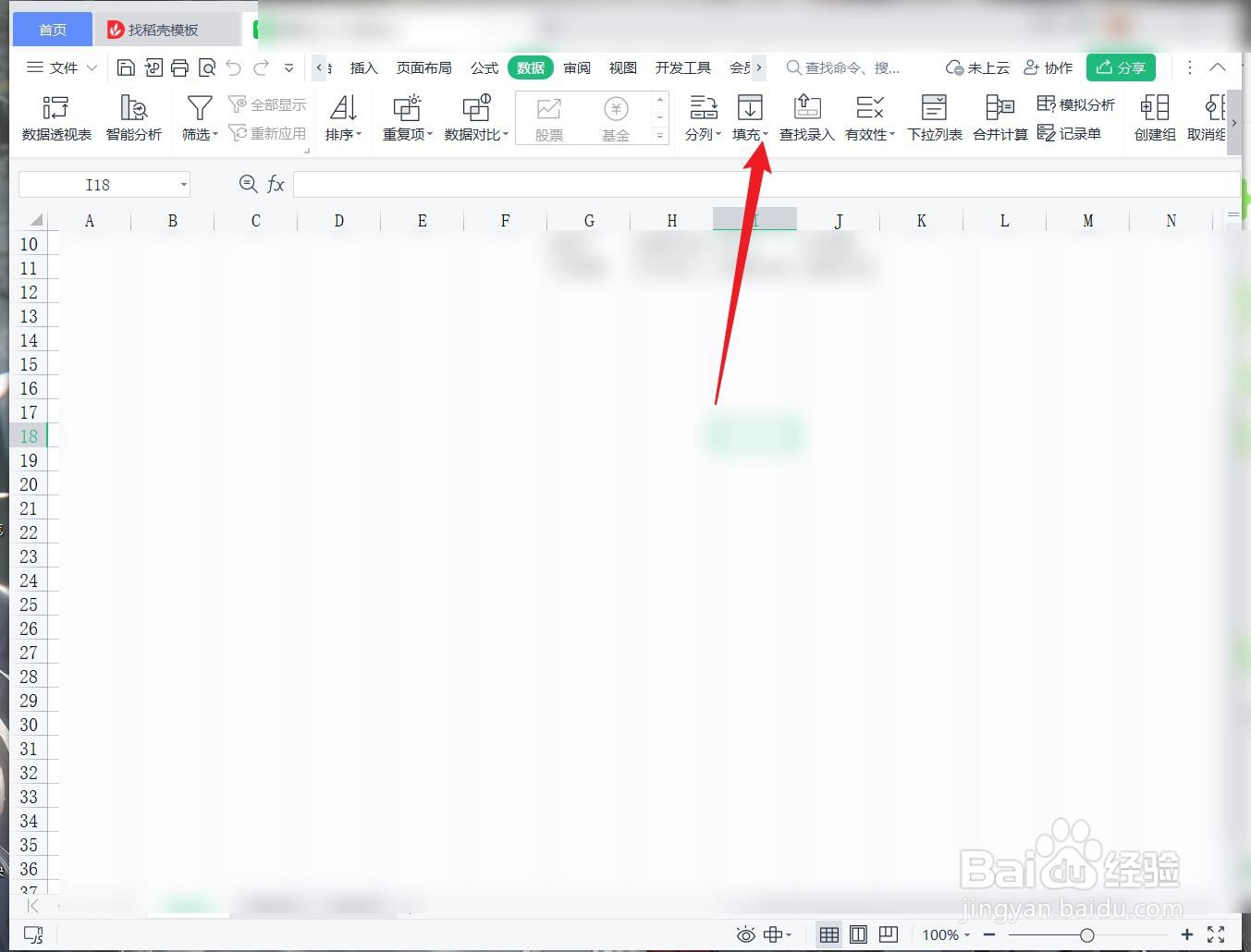Open the 公式 Formulas tab
1251x952 pixels.
tap(484, 67)
